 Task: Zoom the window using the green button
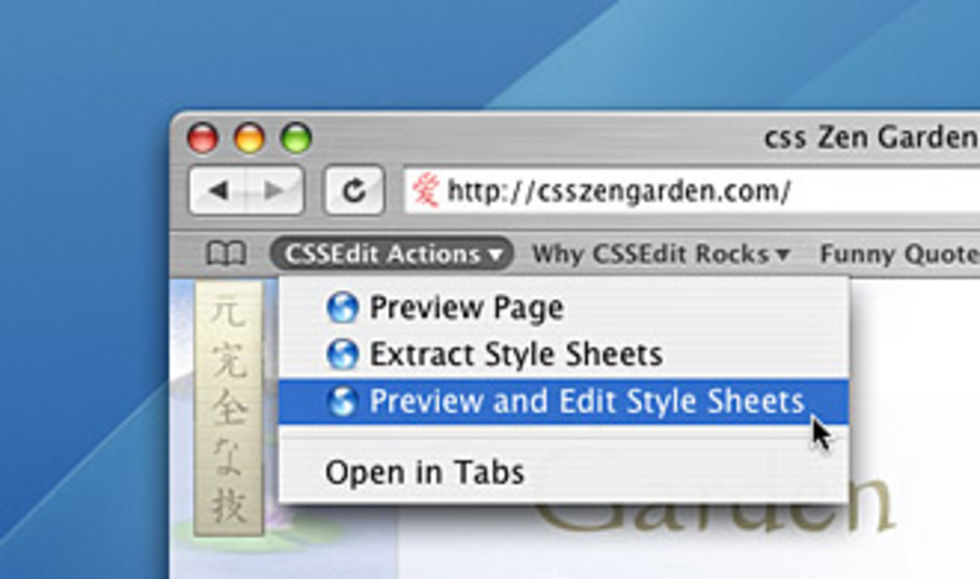click(x=296, y=138)
